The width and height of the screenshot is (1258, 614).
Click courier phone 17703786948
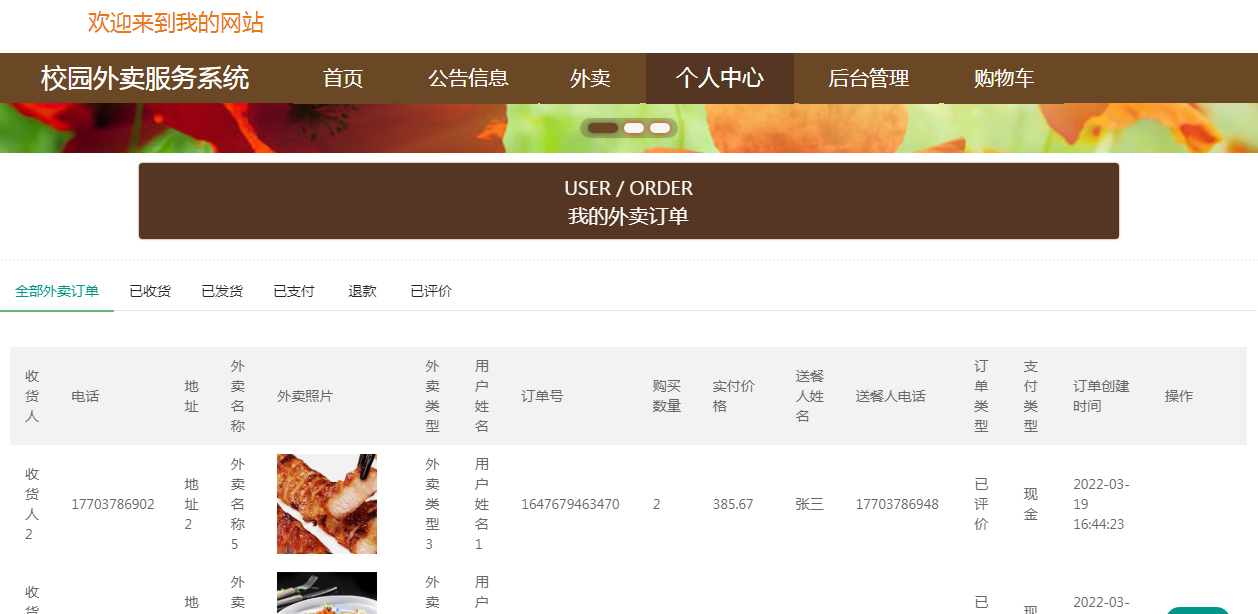pyautogui.click(x=897, y=504)
